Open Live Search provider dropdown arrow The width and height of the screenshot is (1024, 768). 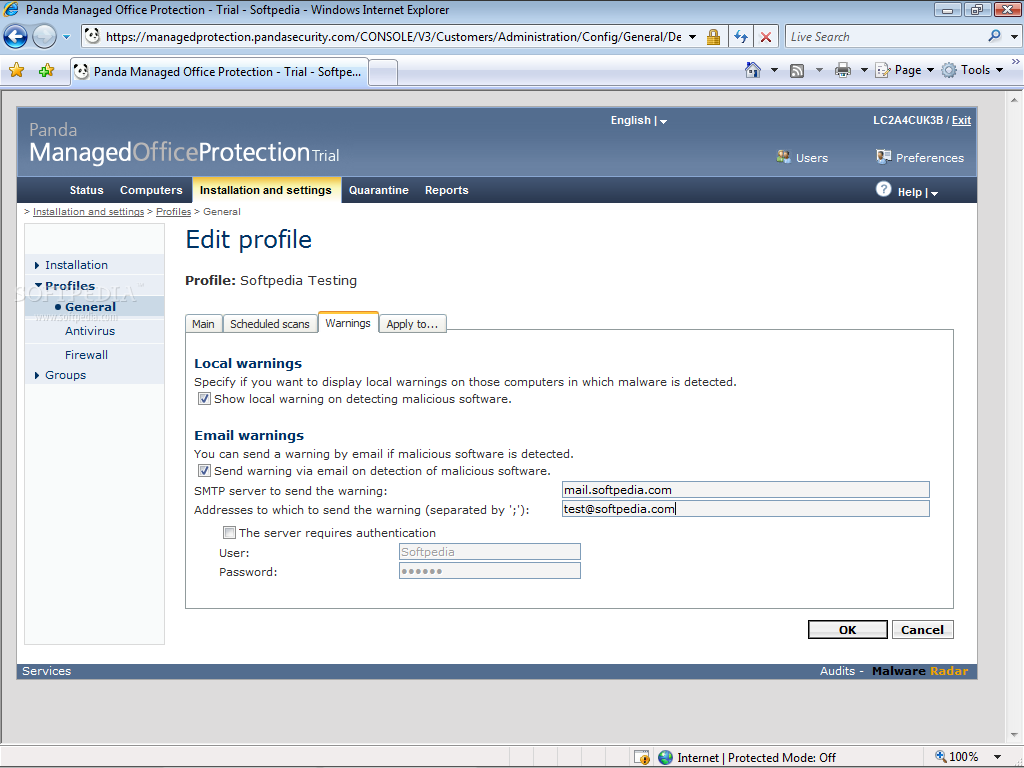(x=1014, y=37)
